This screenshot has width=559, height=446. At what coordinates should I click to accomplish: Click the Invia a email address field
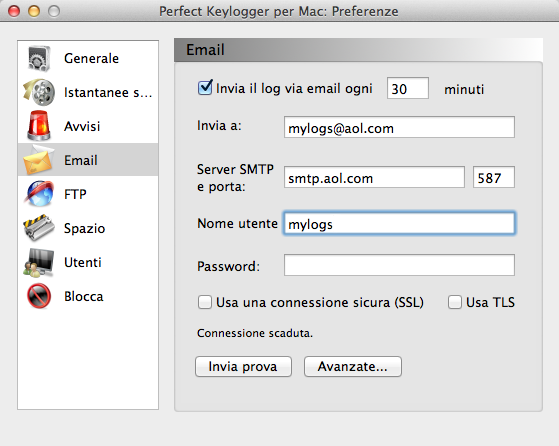click(399, 127)
